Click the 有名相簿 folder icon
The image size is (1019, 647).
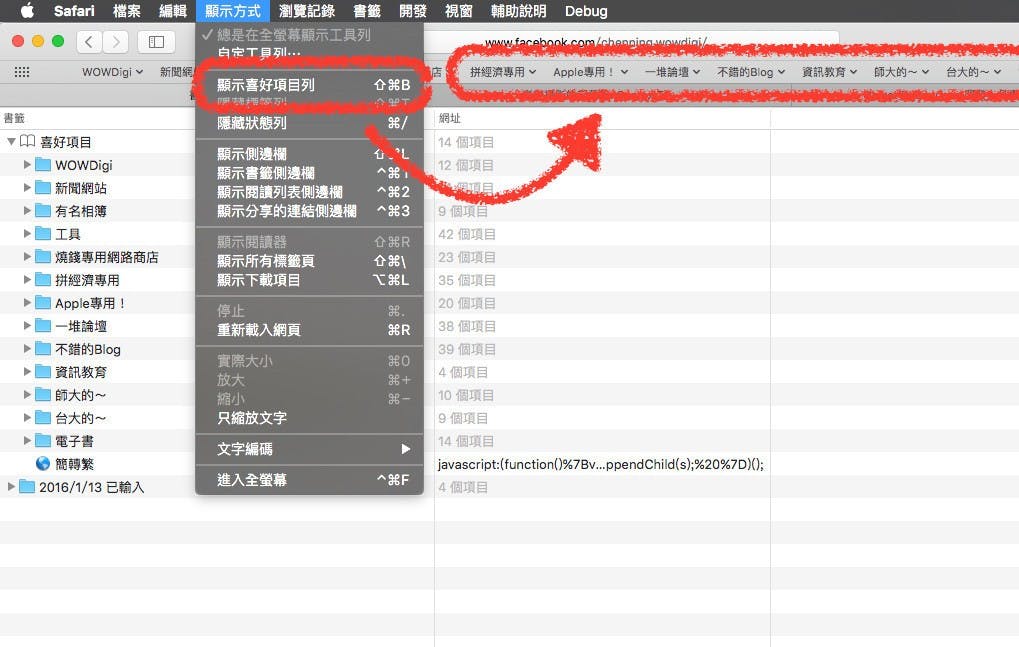pyautogui.click(x=43, y=210)
